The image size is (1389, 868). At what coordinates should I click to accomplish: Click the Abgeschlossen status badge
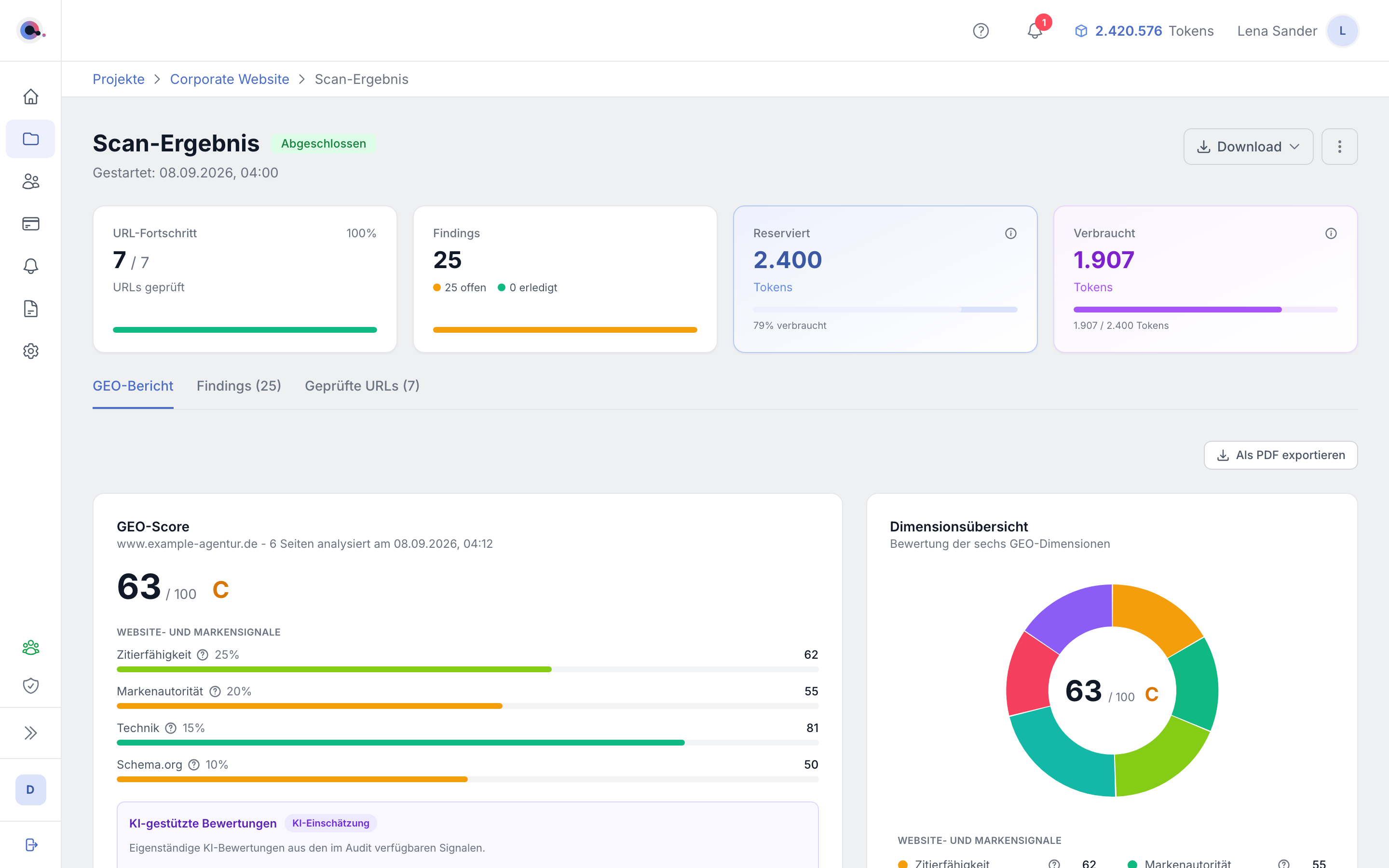click(323, 144)
